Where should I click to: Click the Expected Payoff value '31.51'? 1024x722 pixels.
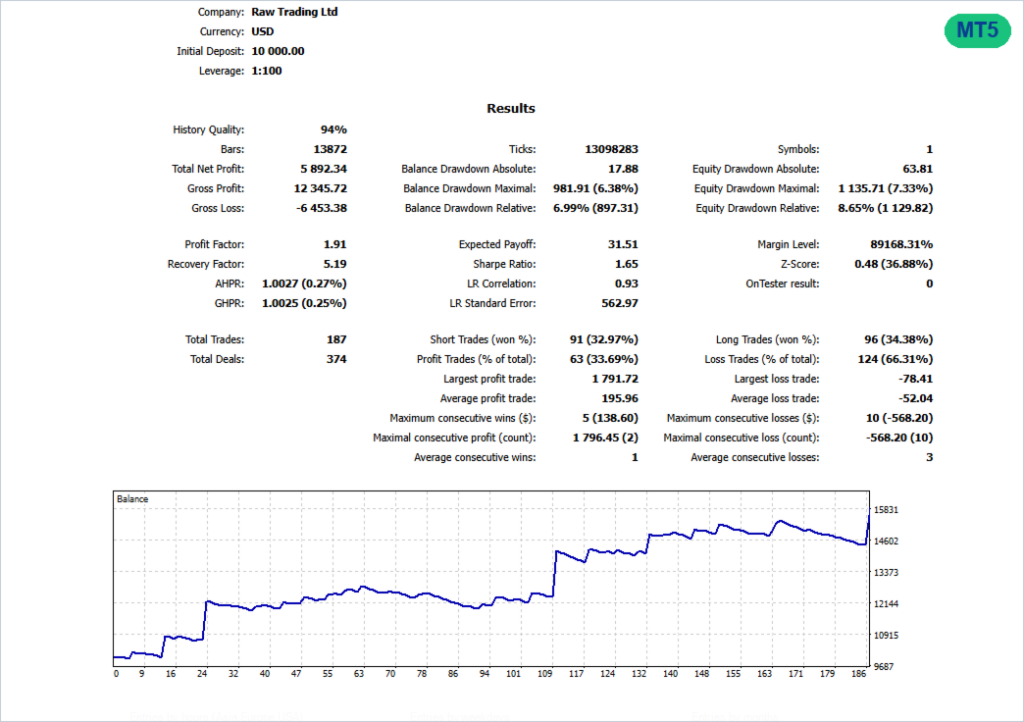click(x=623, y=244)
